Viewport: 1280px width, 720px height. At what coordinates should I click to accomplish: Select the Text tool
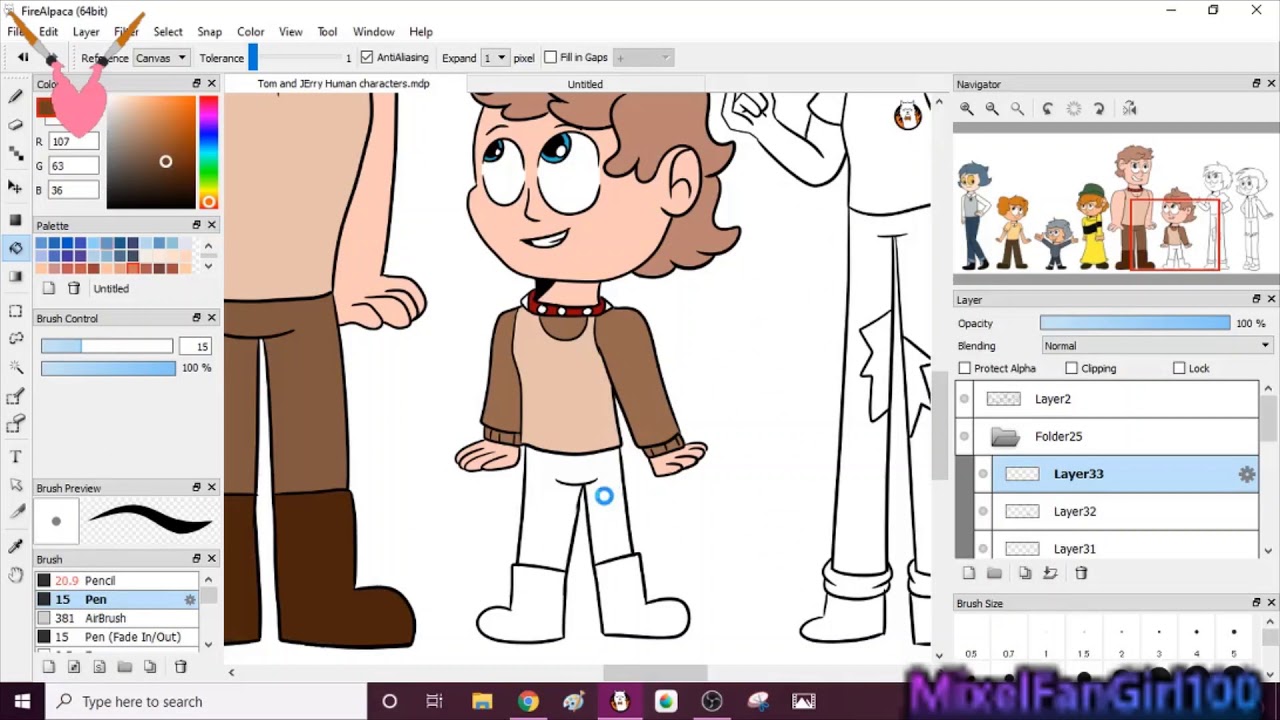tap(15, 457)
